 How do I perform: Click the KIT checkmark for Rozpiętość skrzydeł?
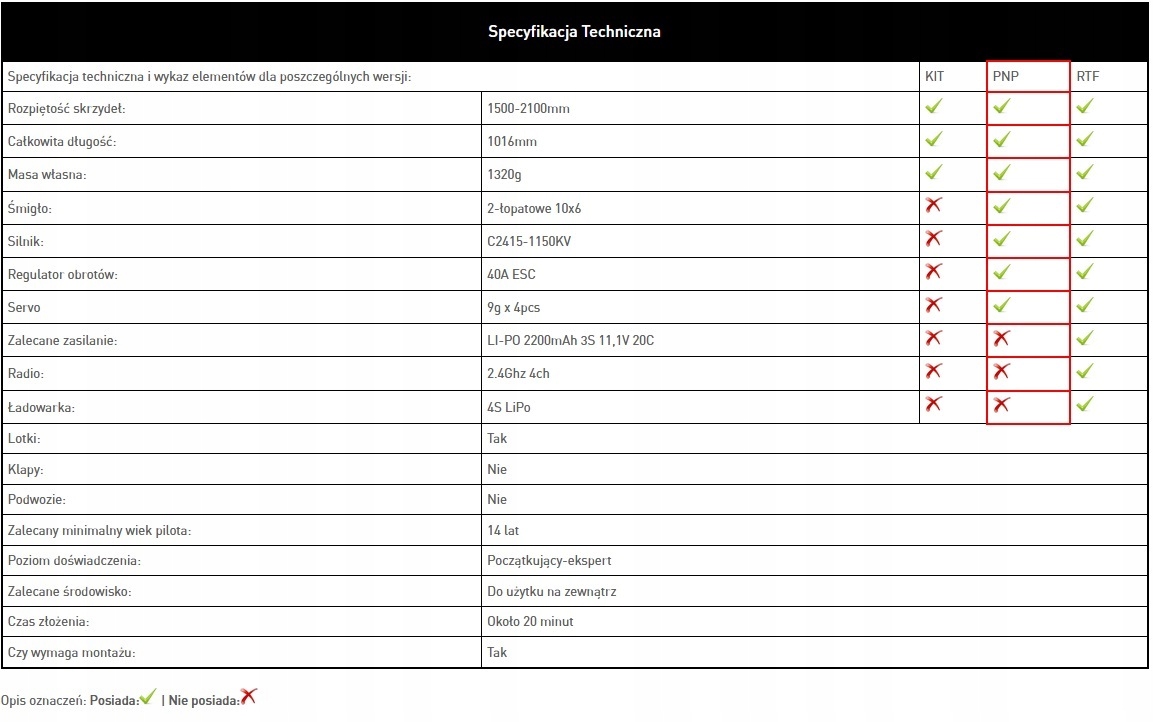(x=934, y=106)
